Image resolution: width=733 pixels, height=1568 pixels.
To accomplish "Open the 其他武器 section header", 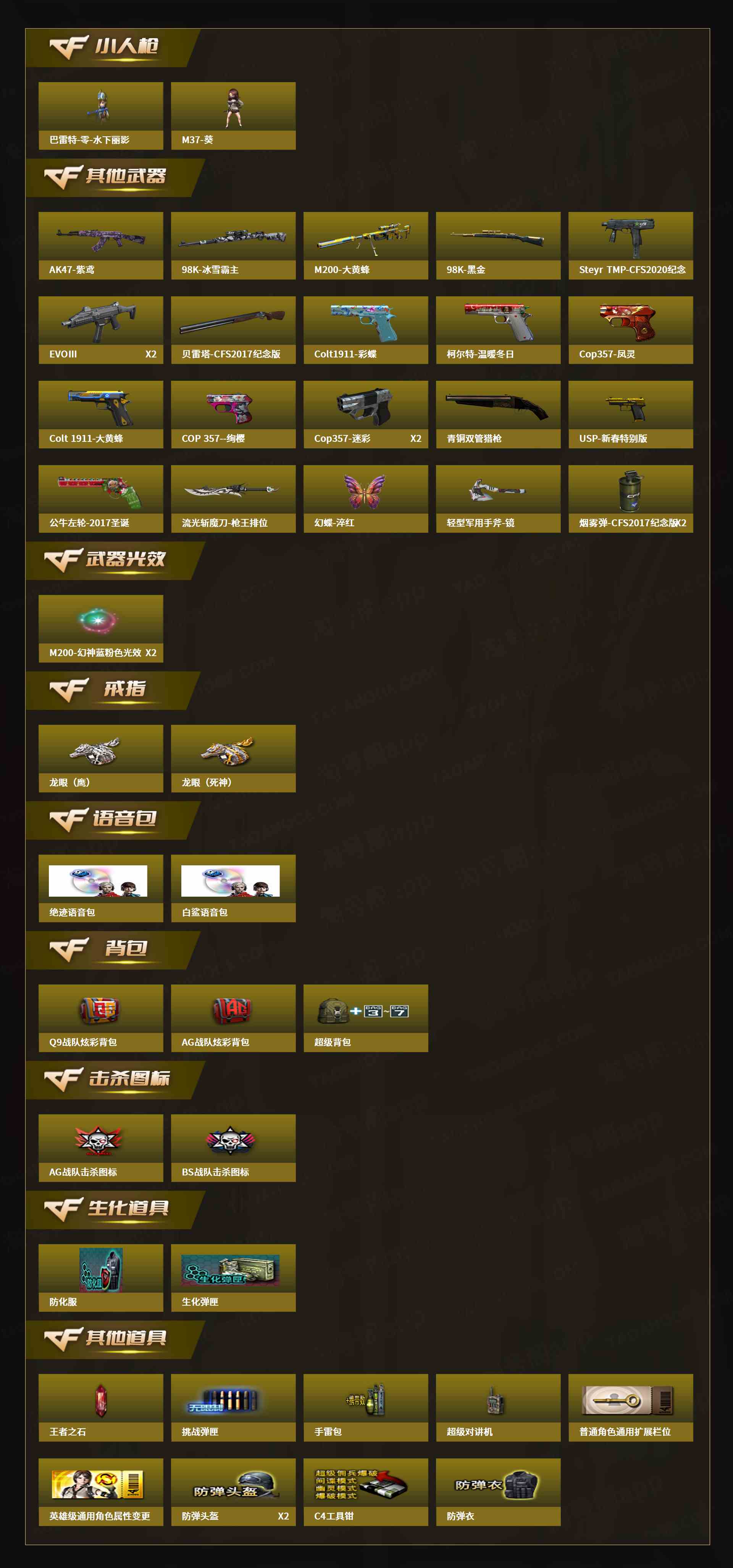I will click(x=125, y=176).
